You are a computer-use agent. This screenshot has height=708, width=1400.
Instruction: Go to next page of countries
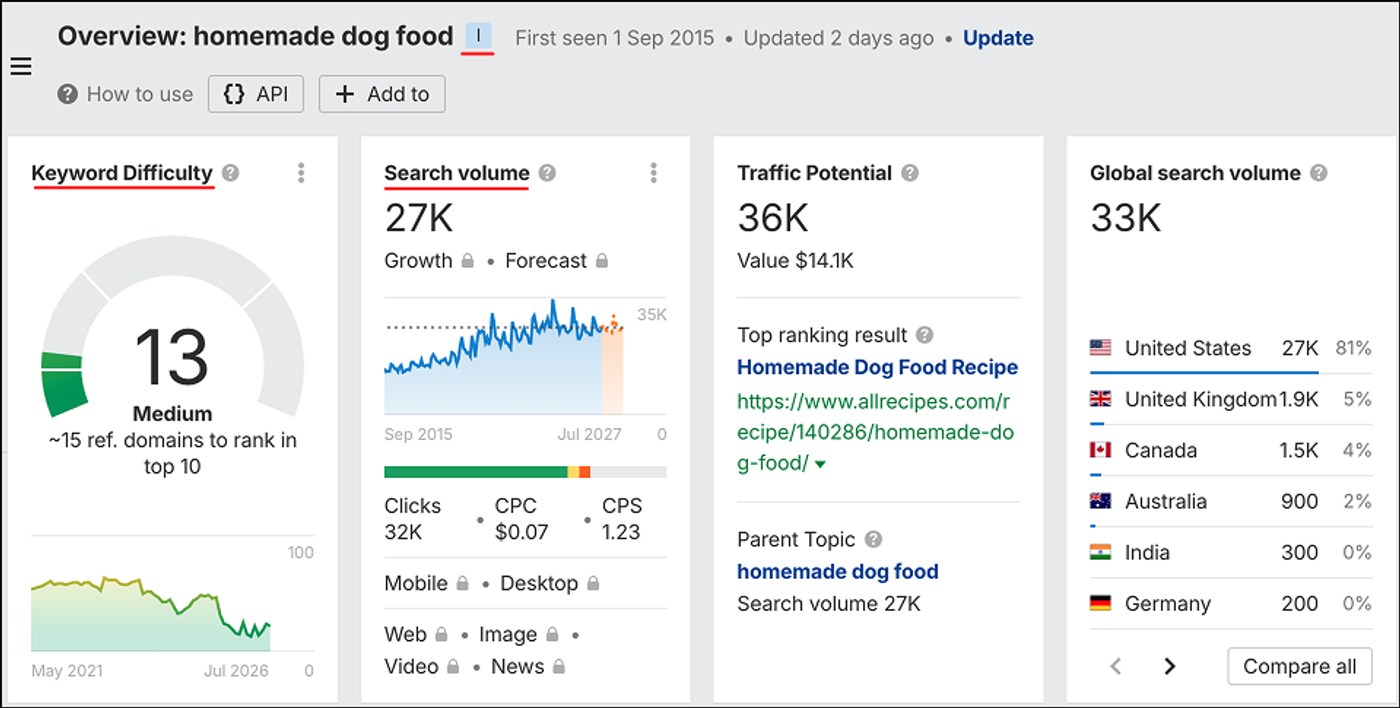point(1169,666)
